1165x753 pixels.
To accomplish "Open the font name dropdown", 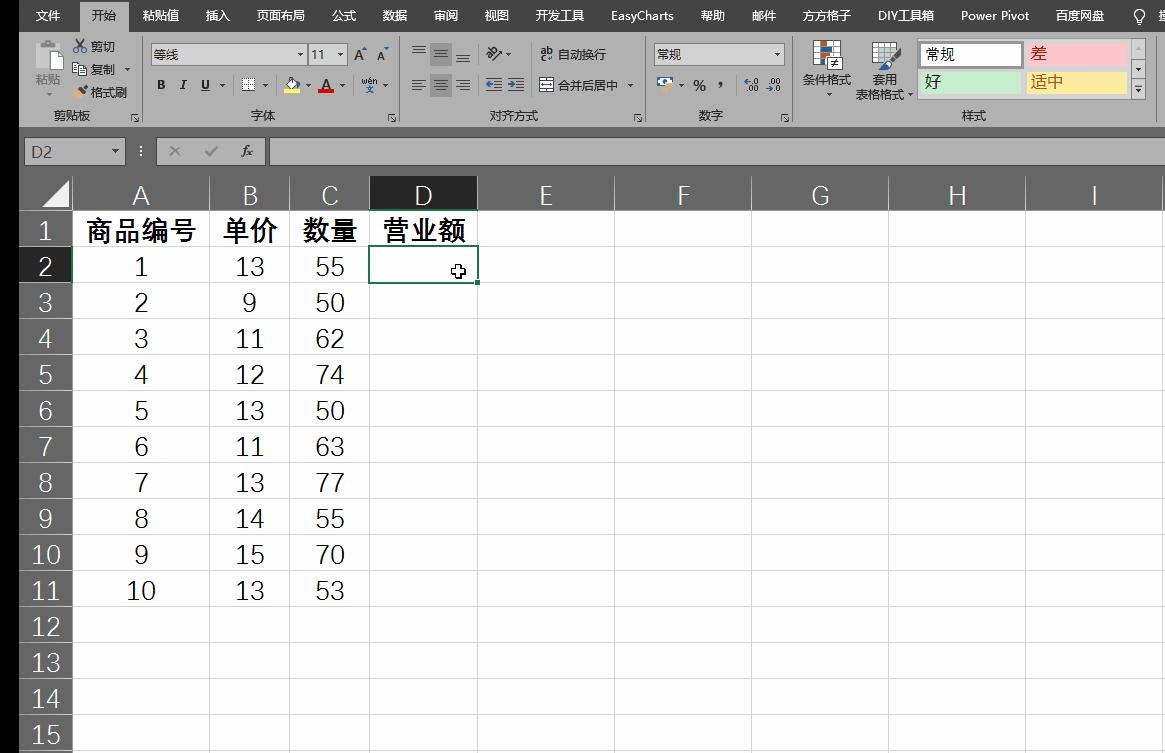I will (x=298, y=54).
